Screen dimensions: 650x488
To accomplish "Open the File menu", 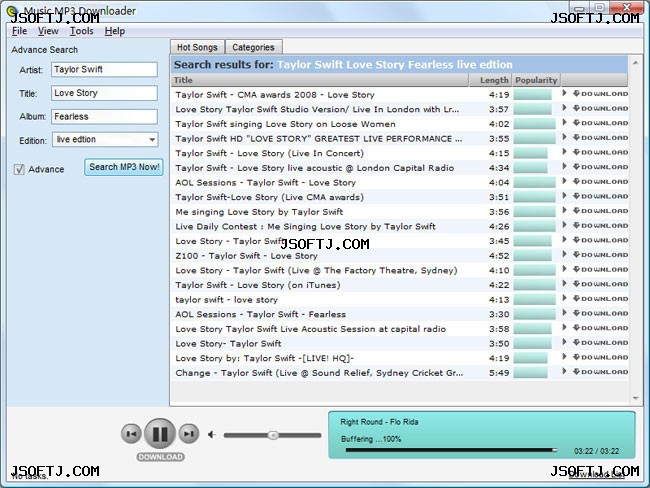I will tap(19, 31).
